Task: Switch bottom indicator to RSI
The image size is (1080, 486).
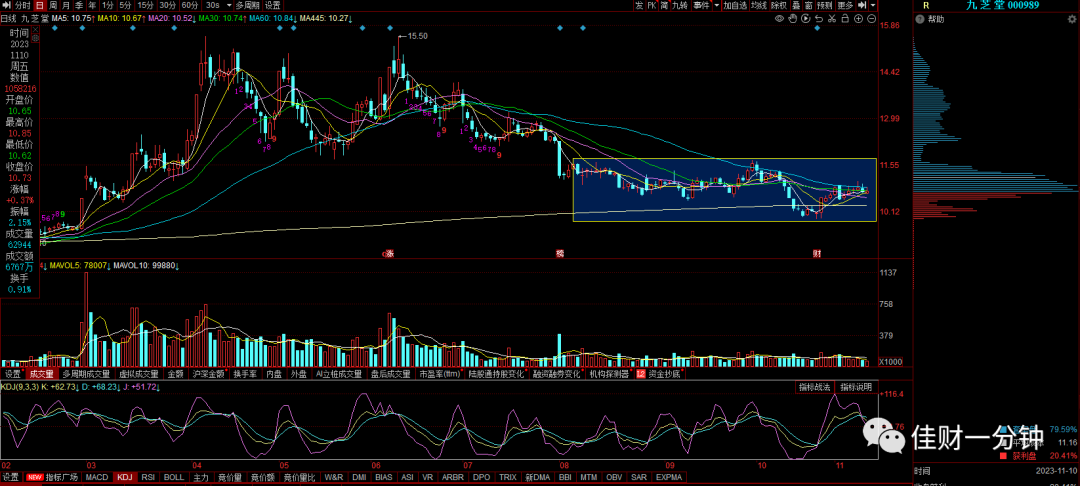Action: 147,476
